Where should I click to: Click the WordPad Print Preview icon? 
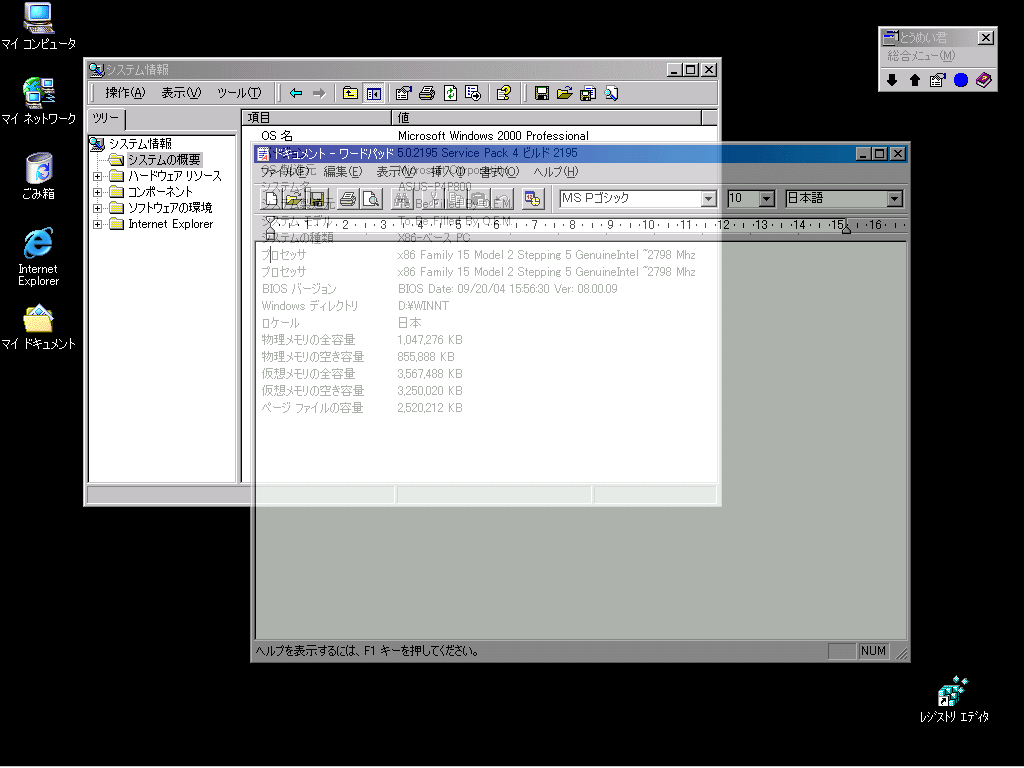pyautogui.click(x=372, y=199)
